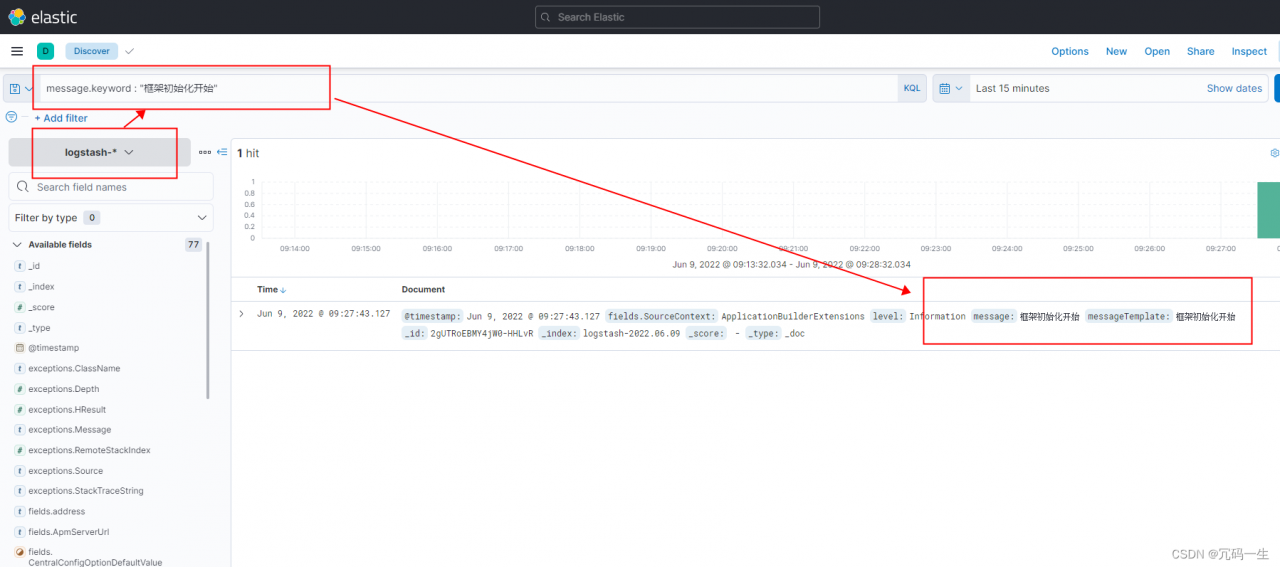Image resolution: width=1280 pixels, height=567 pixels.
Task: Click the logstash-2022.06.09 index value
Action: (631, 333)
